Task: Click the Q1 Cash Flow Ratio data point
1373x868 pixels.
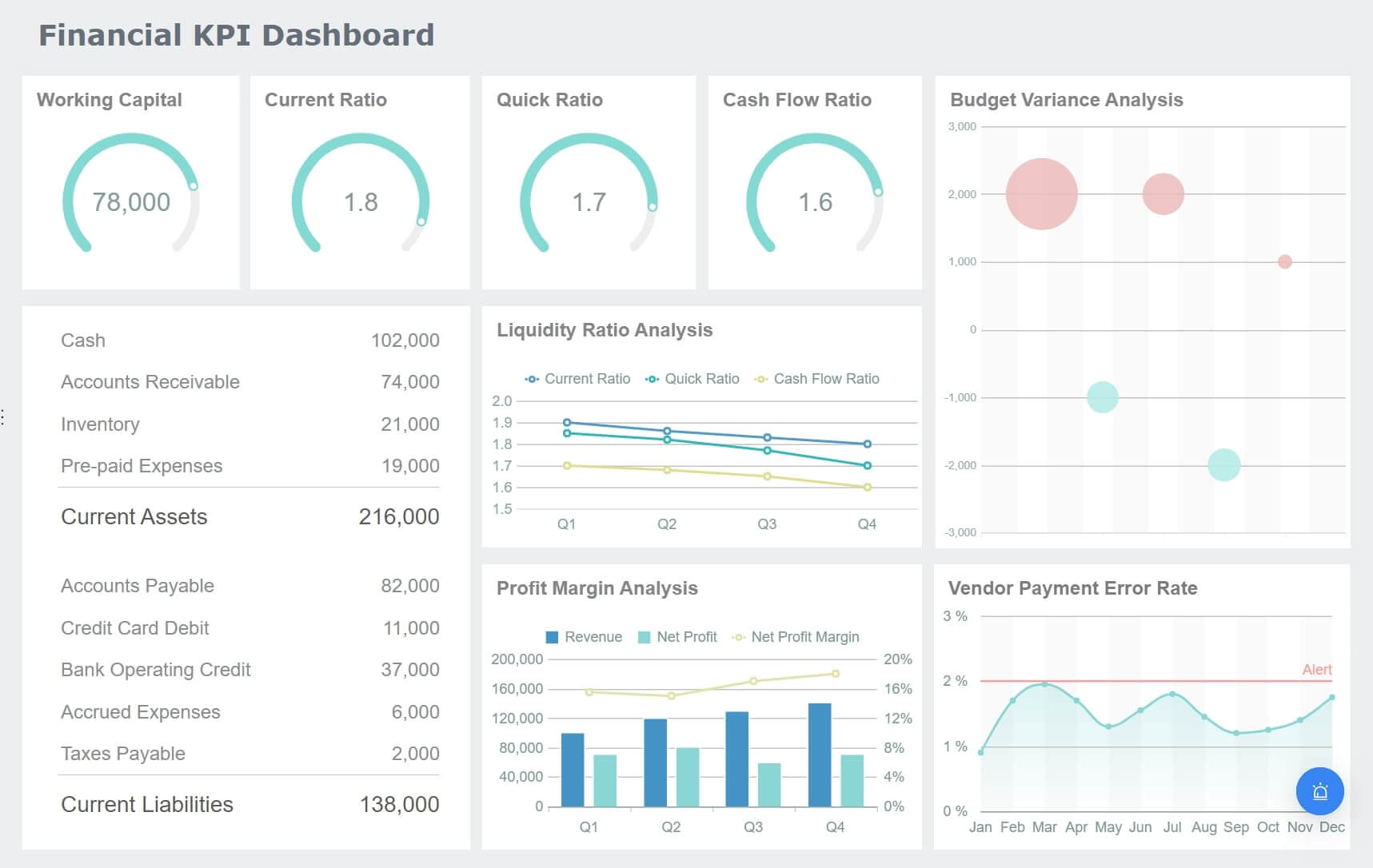Action: (x=567, y=465)
